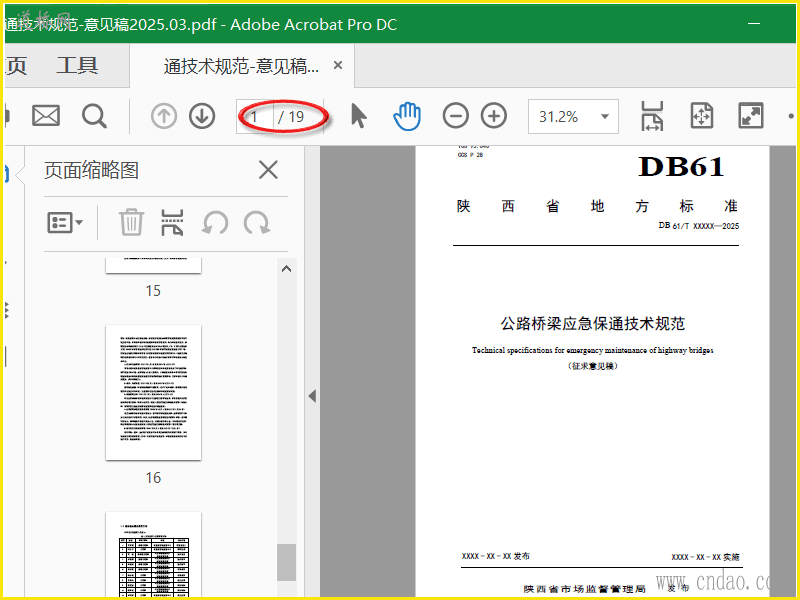Click thumbnail panel insert pages icon
Screen dimensions: 800x600
click(x=172, y=222)
